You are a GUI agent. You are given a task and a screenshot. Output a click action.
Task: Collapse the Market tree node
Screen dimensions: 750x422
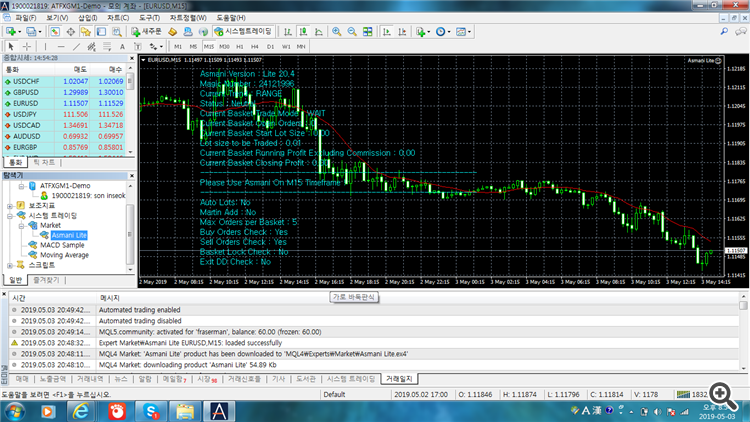22,225
